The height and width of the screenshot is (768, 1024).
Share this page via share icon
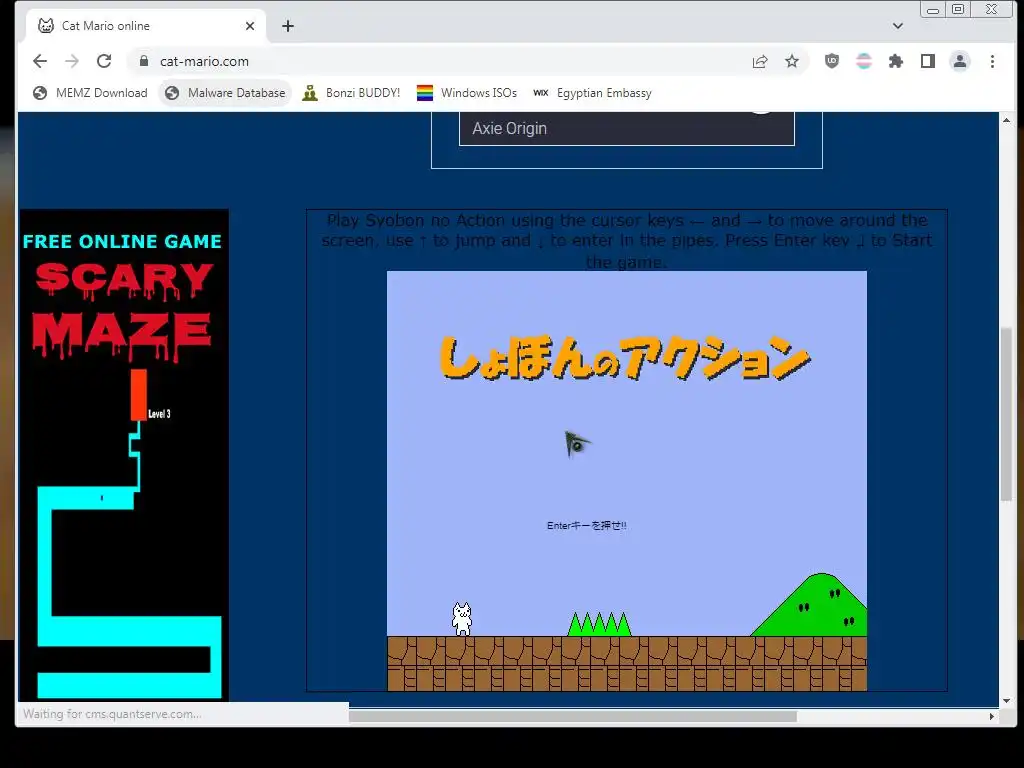760,61
